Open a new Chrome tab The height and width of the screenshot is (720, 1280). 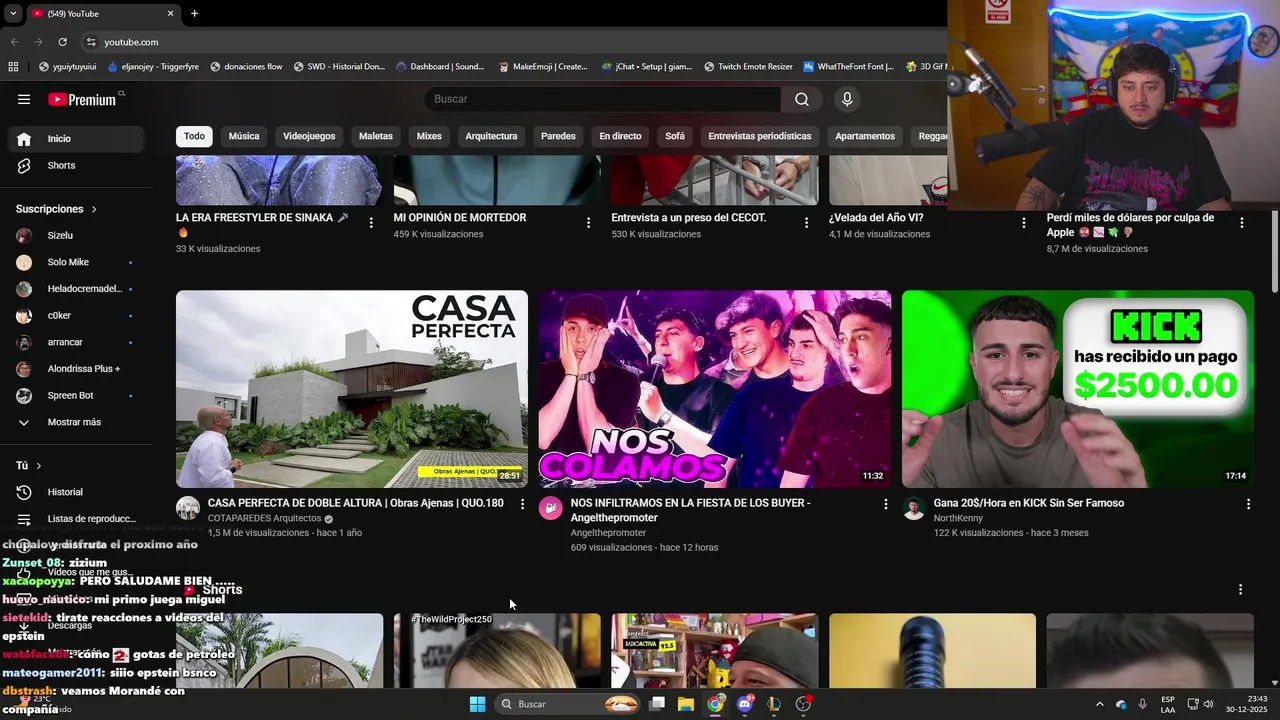[x=194, y=13]
